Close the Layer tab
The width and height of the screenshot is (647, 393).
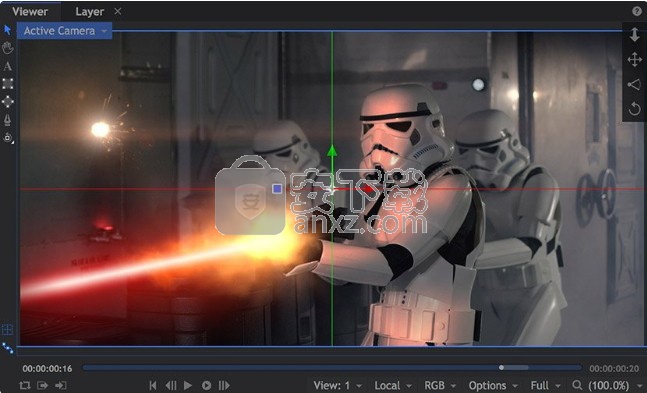coord(118,11)
